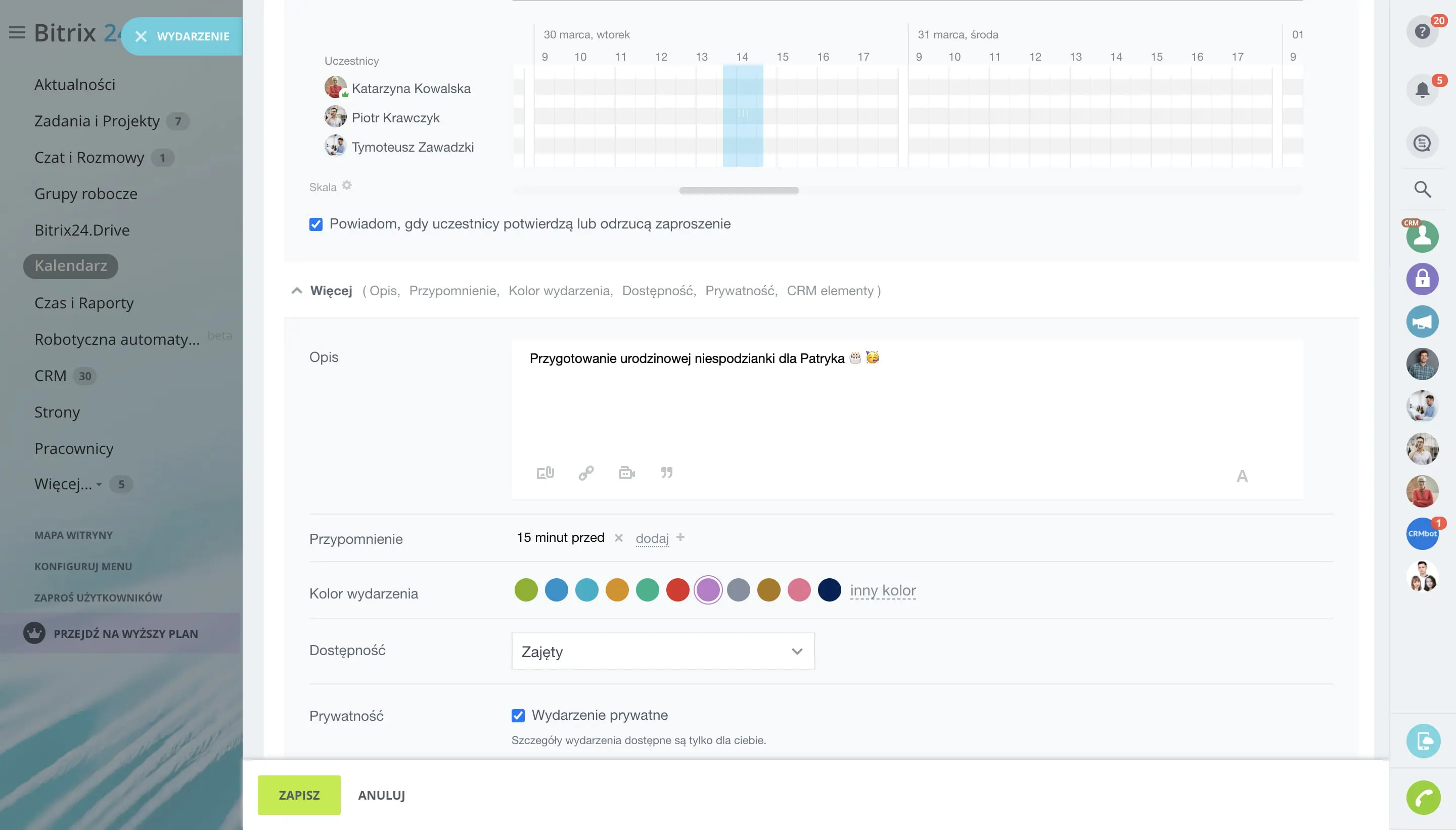The image size is (1456, 830).
Task: Open the Dostępność dropdown showing Zajęty
Action: (662, 651)
